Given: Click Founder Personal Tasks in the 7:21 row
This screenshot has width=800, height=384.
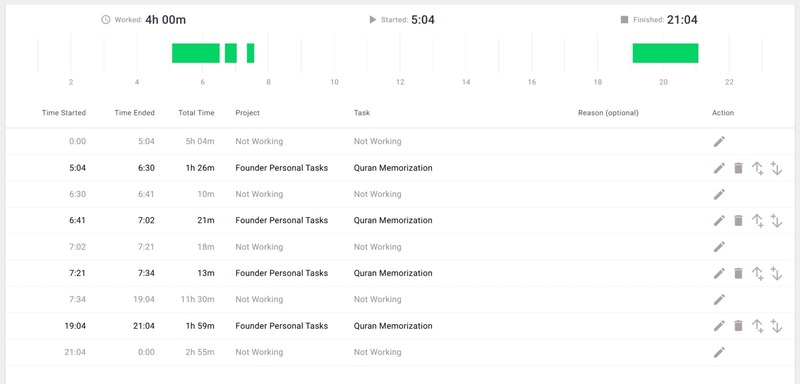Looking at the screenshot, I should pyautogui.click(x=282, y=273).
